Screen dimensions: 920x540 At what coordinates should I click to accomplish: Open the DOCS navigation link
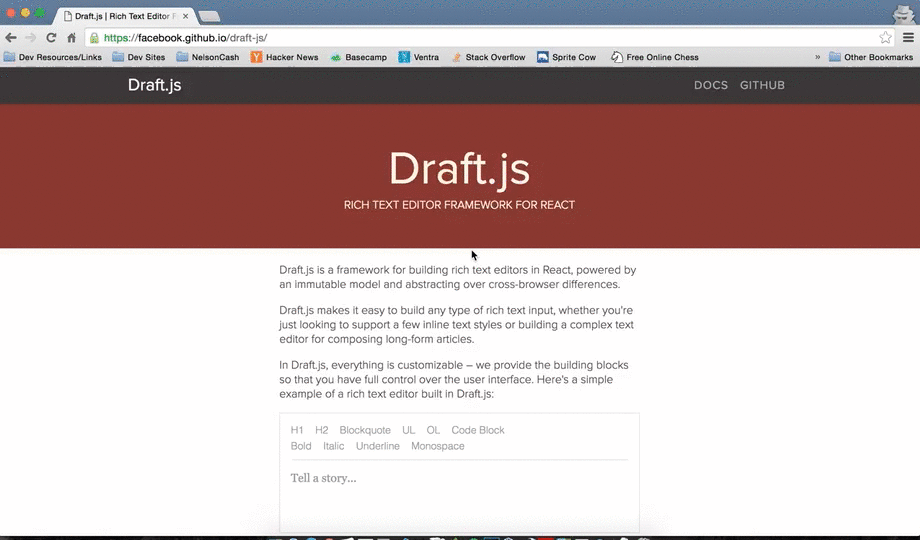711,85
